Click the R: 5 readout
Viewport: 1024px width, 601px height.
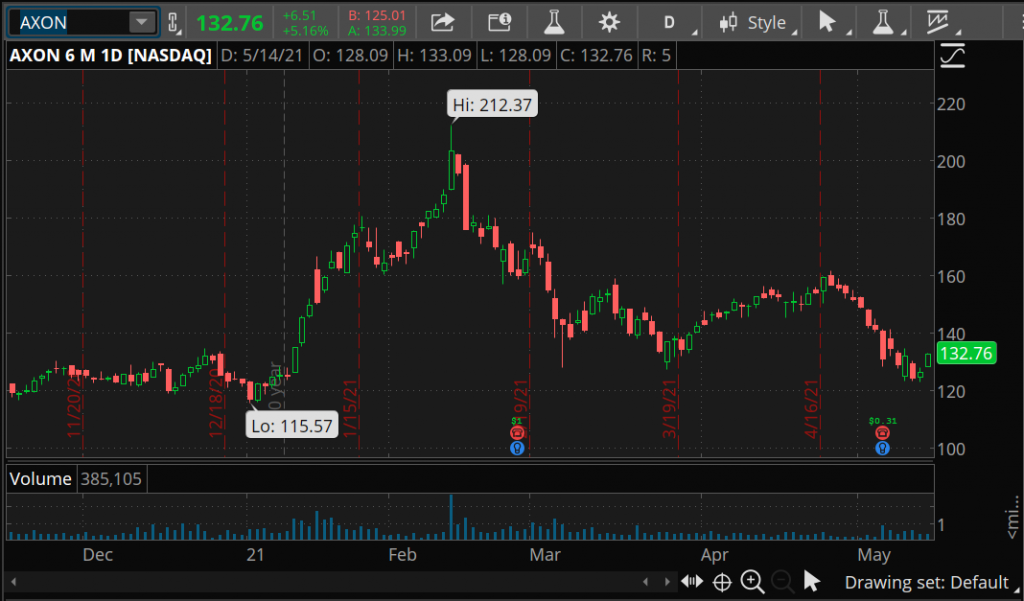coord(656,56)
